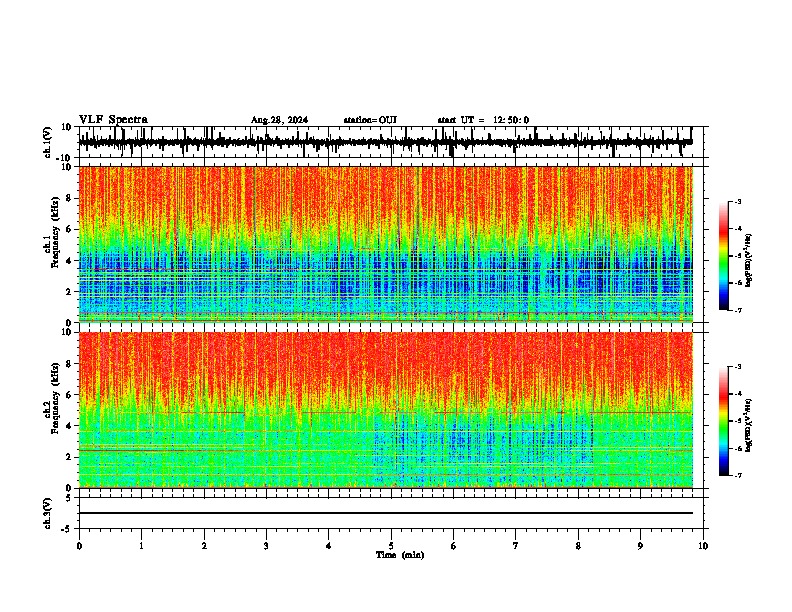
Task: Click inside the ch.1 spectrogram panel
Action: [x=386, y=244]
